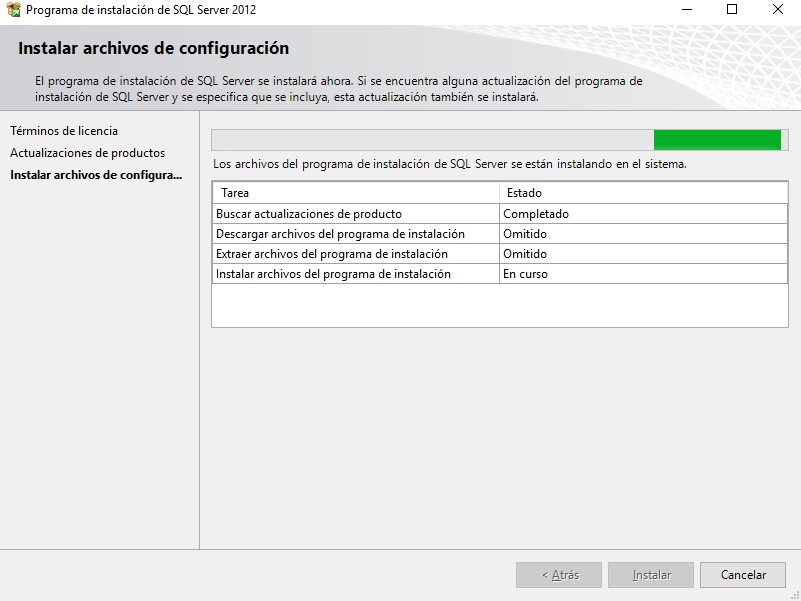Click the disabled Instalar button
Viewport: 801px width, 601px height.
[651, 575]
